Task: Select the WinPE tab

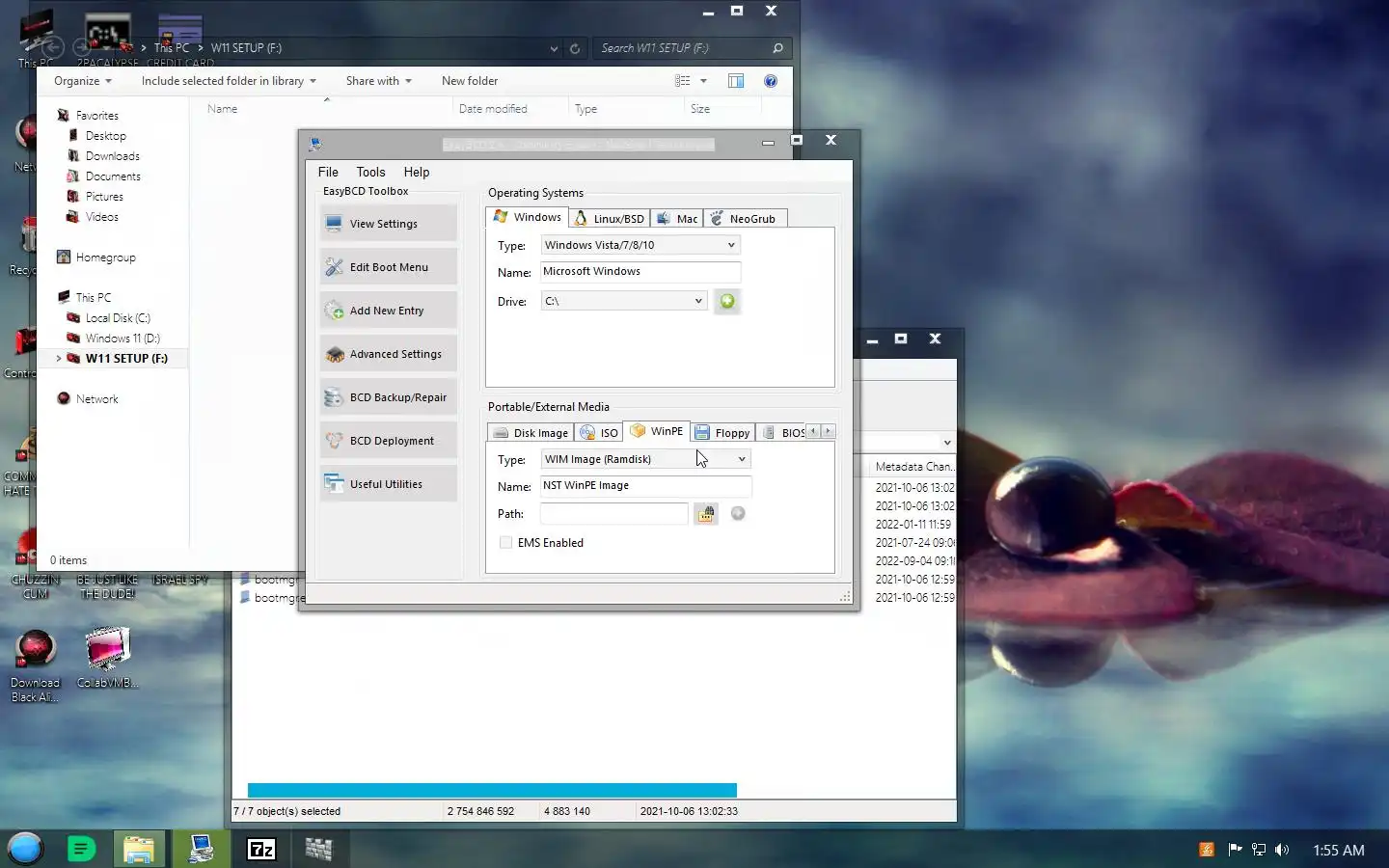Action: (x=657, y=431)
